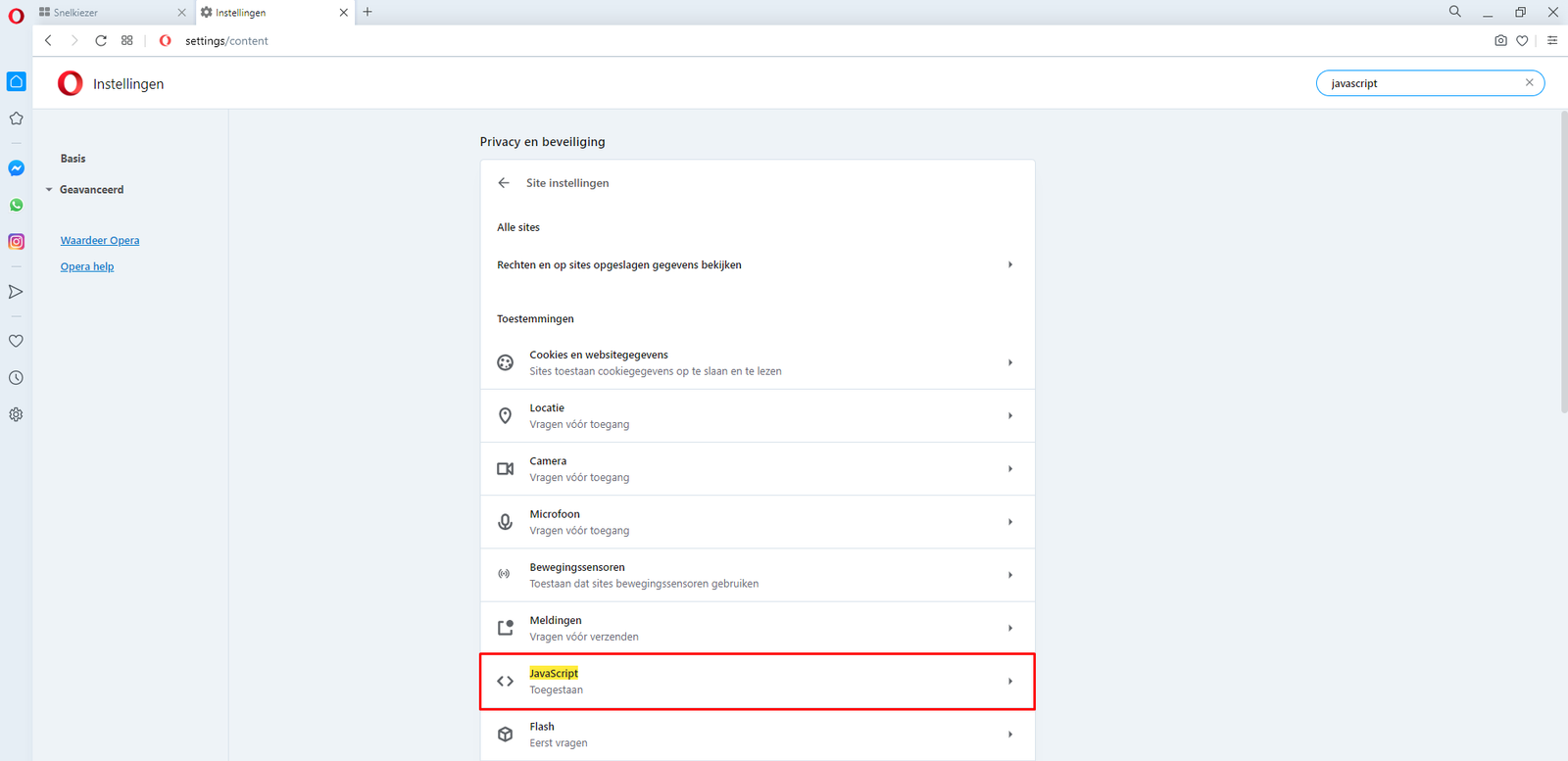Viewport: 1568px width, 761px height.
Task: Open Instagram sidebar panel
Action: coord(17,242)
